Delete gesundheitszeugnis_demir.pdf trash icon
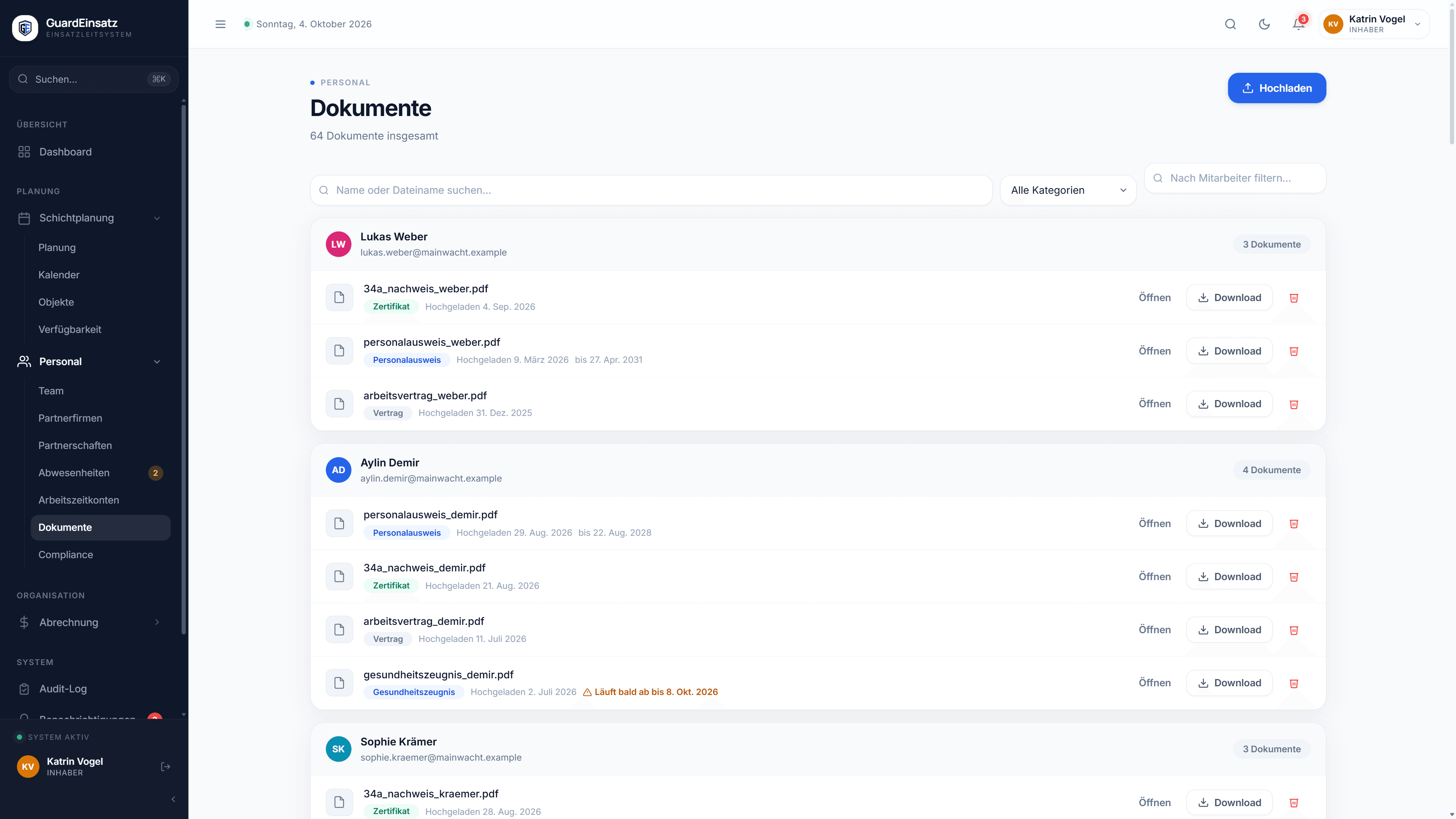This screenshot has height=819, width=1456. (x=1294, y=683)
